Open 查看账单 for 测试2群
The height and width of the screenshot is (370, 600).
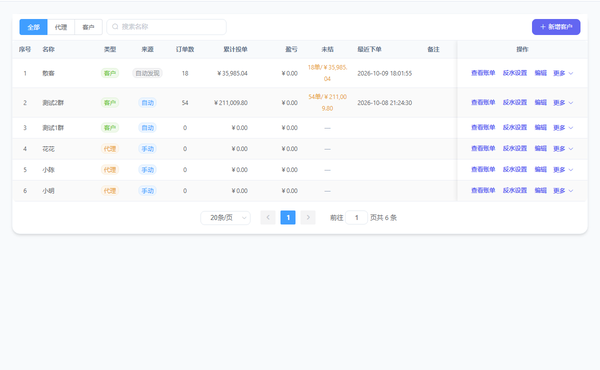point(483,103)
